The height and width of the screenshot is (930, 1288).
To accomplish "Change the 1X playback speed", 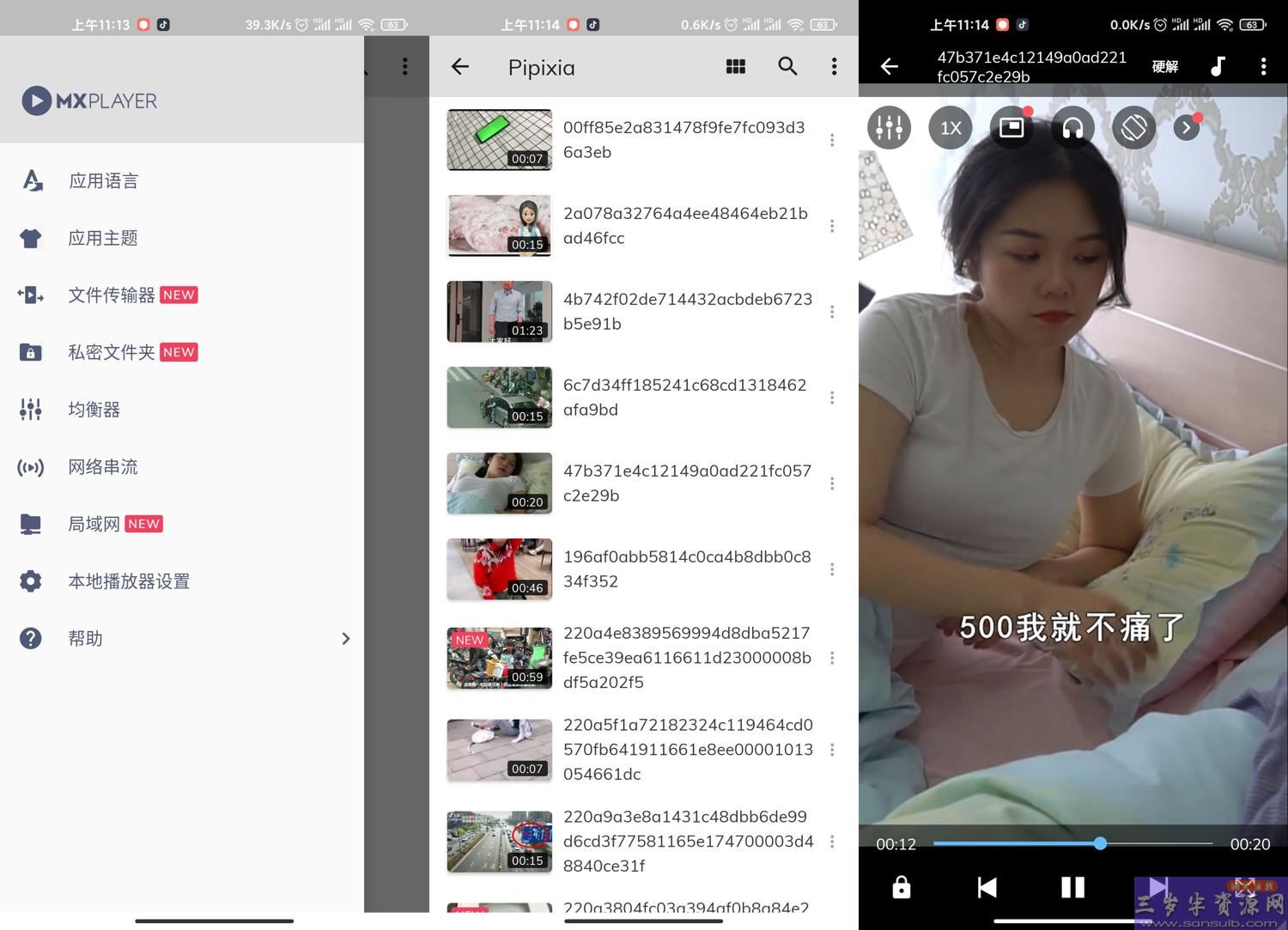I will click(951, 128).
